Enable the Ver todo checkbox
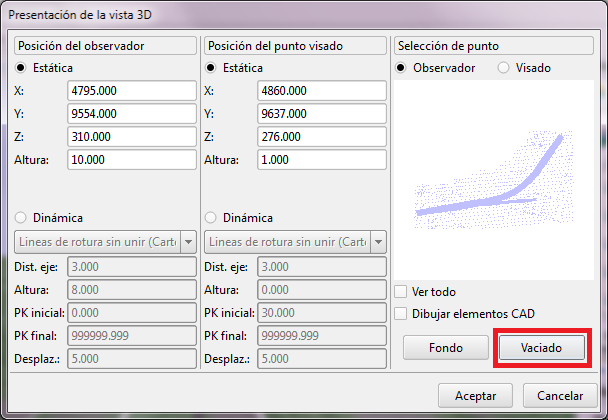This screenshot has height=420, width=608. [401, 292]
